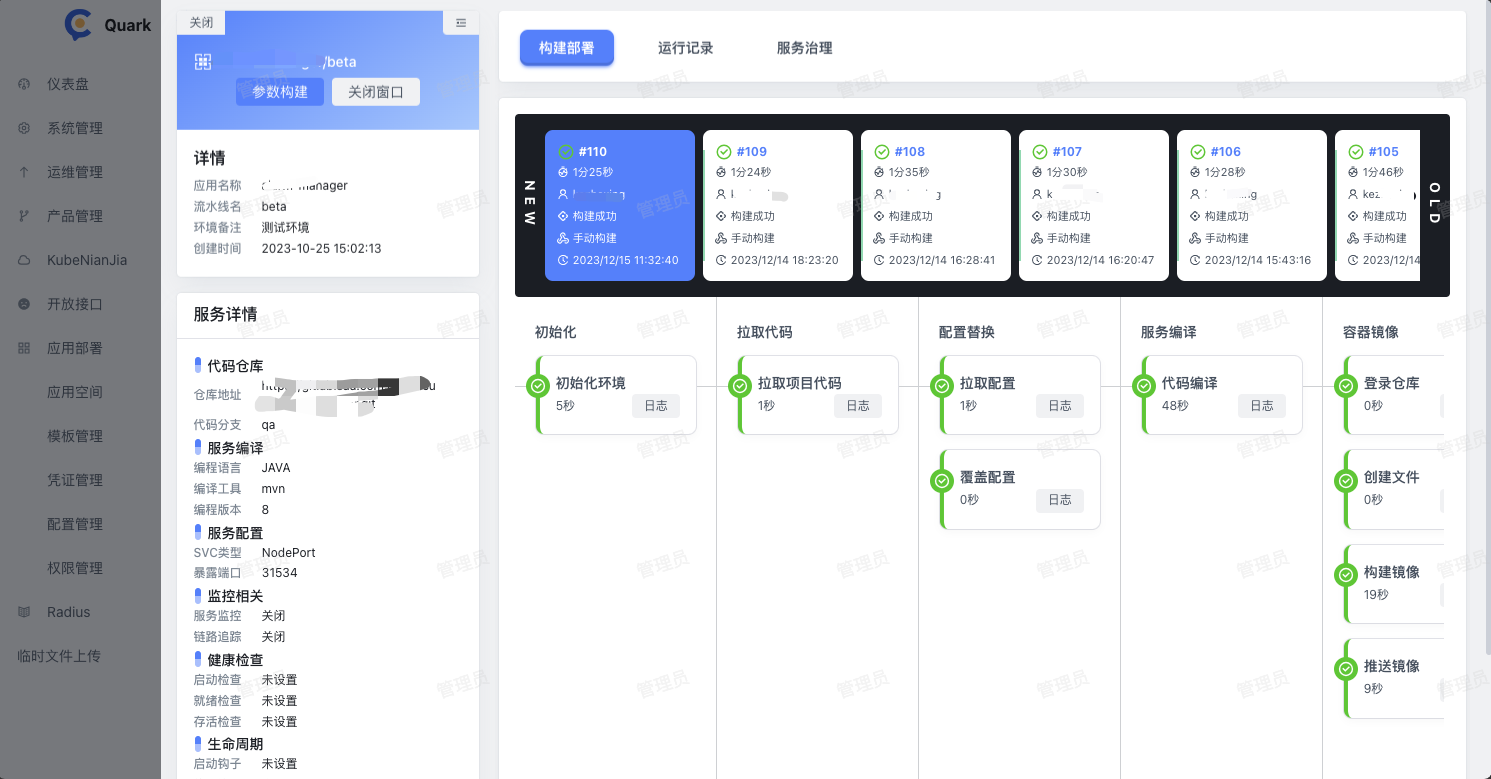Select 凭证管理 in sidebar

[x=75, y=480]
